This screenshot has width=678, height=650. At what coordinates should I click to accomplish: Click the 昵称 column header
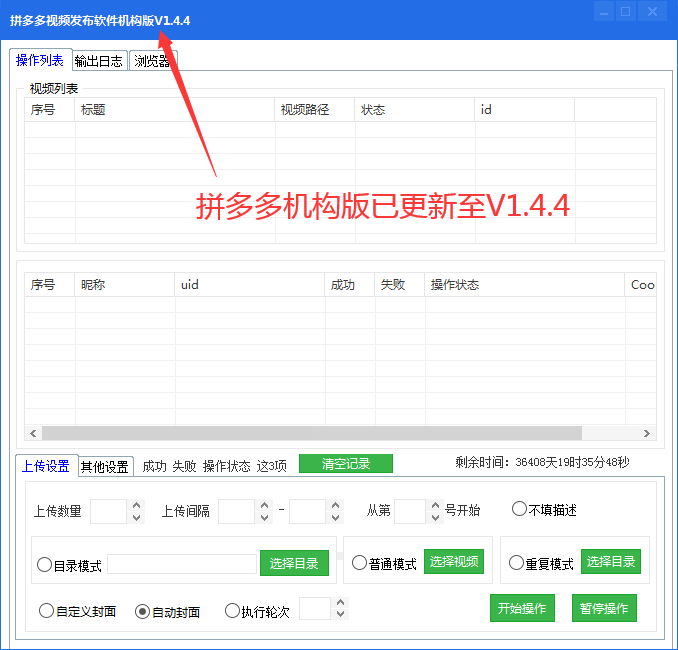[x=125, y=285]
